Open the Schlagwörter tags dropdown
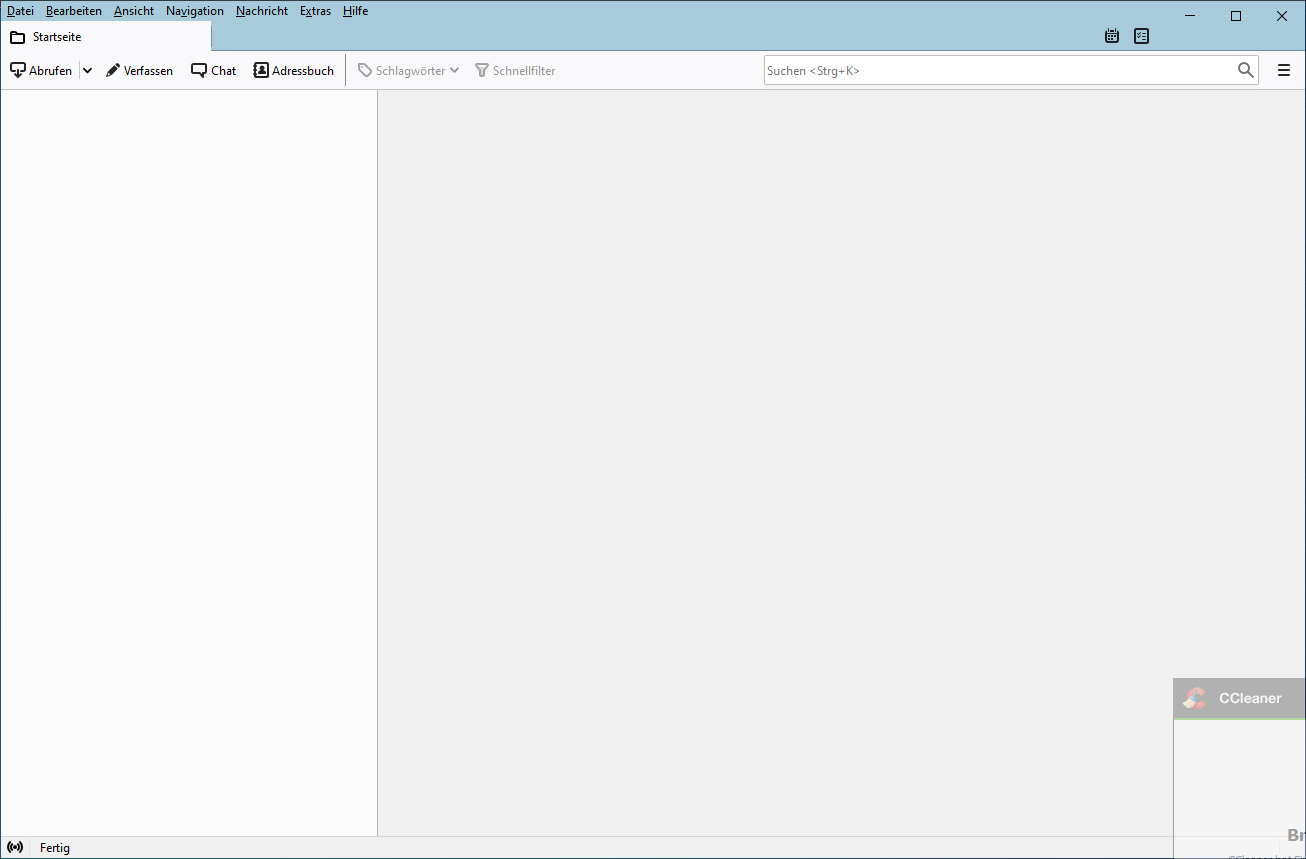 409,71
